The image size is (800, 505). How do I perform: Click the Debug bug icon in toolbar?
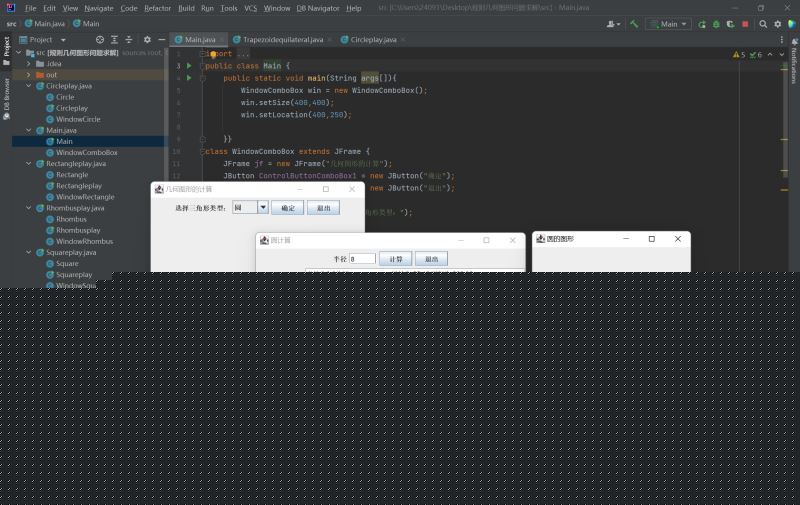[x=715, y=23]
